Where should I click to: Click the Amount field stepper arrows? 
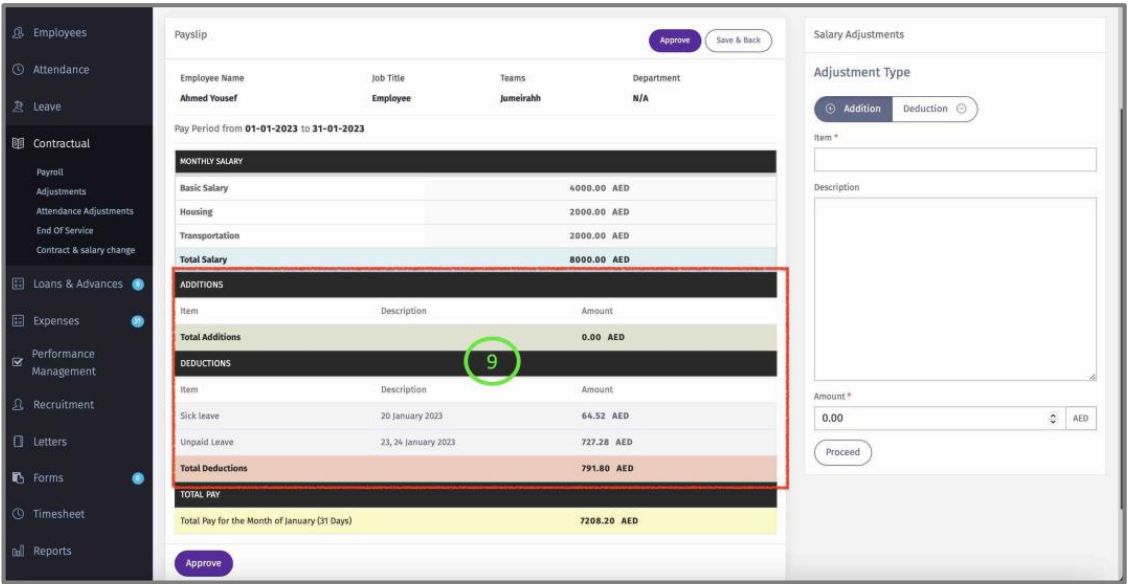click(x=1052, y=419)
